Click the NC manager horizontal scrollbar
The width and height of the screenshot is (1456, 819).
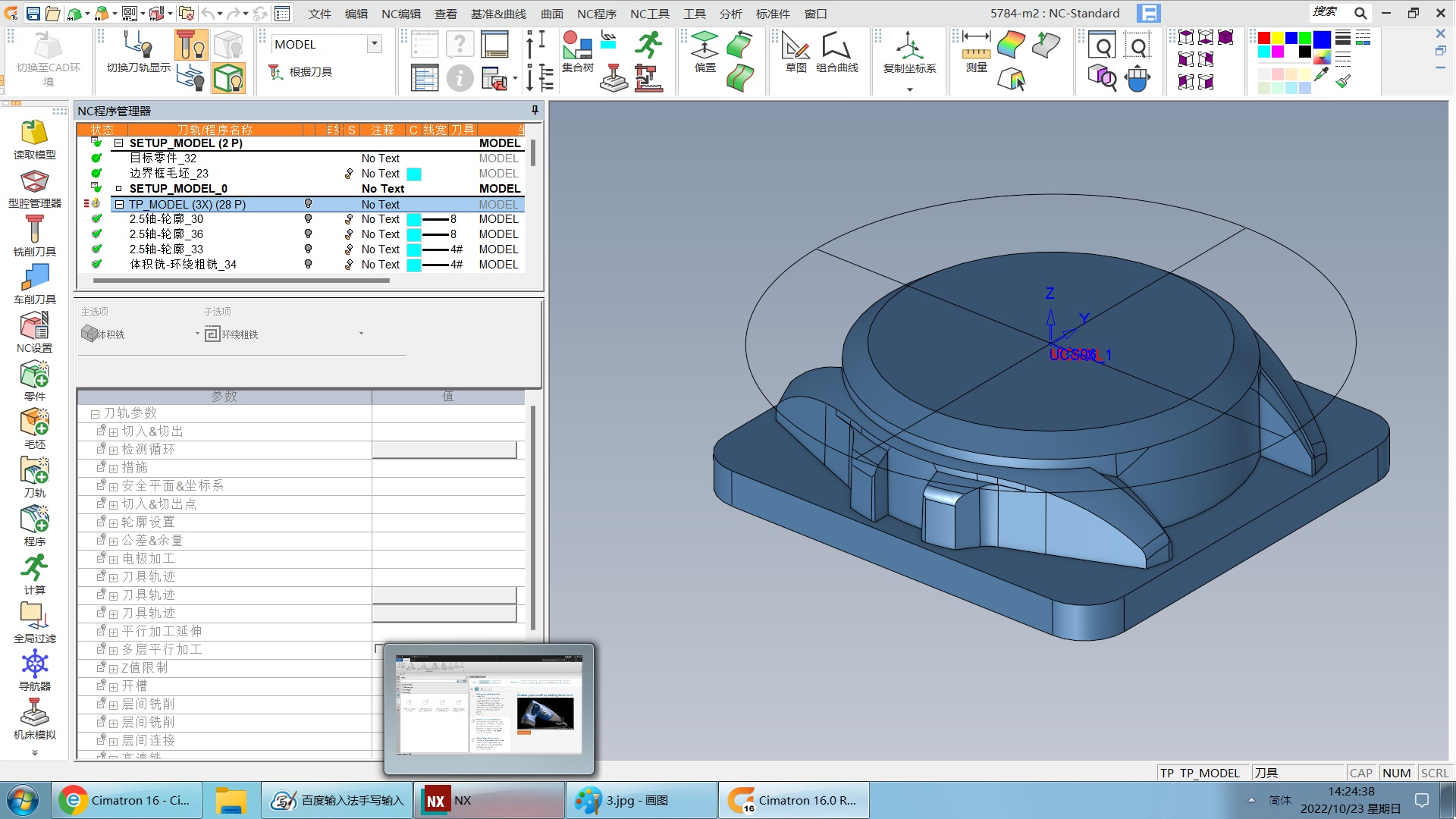click(x=241, y=281)
